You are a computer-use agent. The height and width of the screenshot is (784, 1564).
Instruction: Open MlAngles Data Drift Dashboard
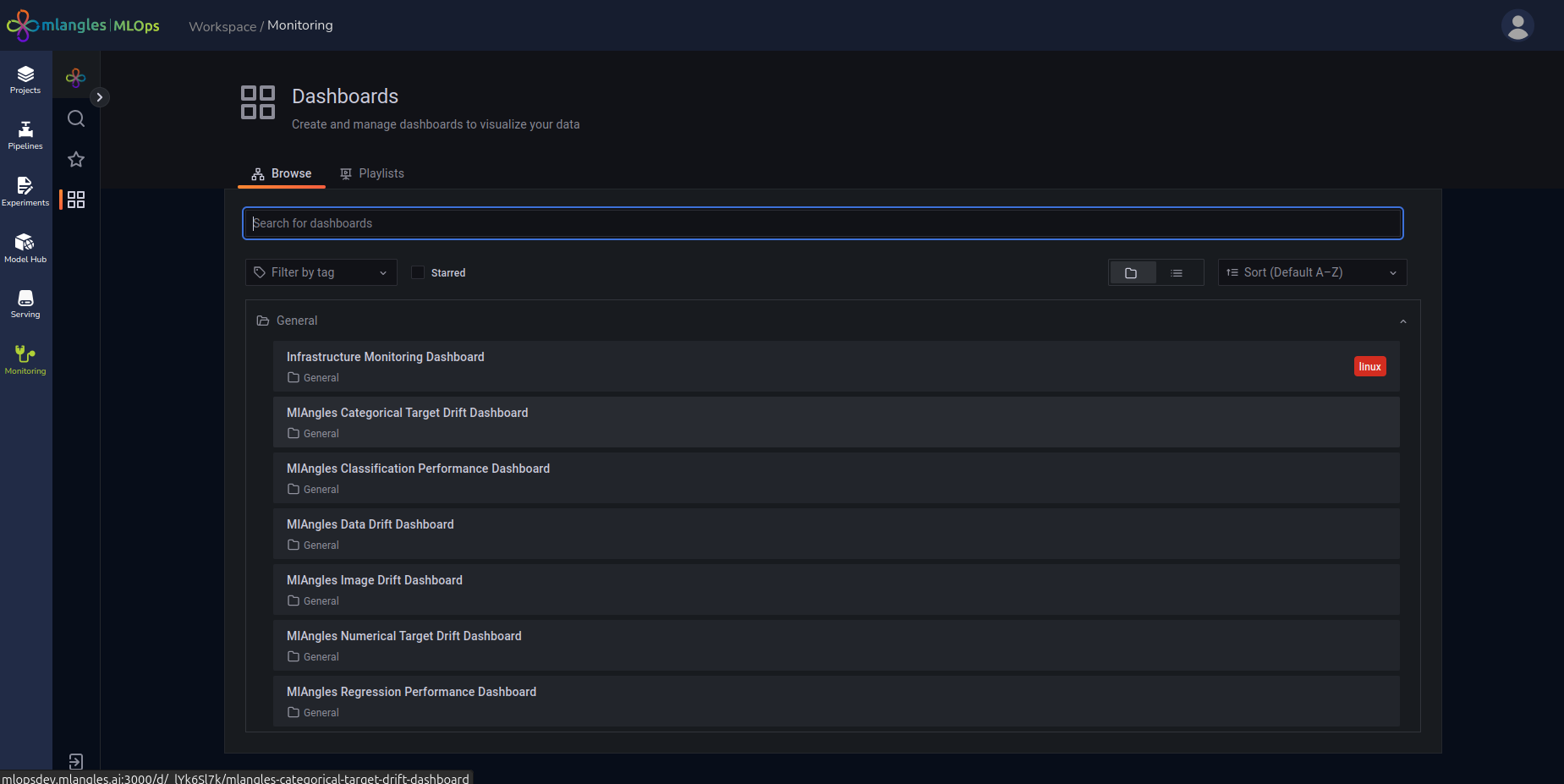(370, 524)
